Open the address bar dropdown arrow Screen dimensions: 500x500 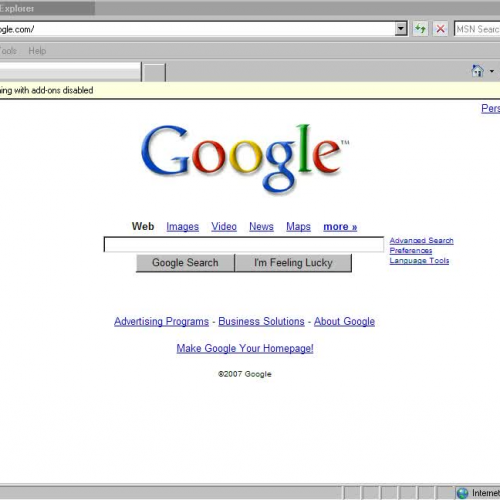pos(401,29)
